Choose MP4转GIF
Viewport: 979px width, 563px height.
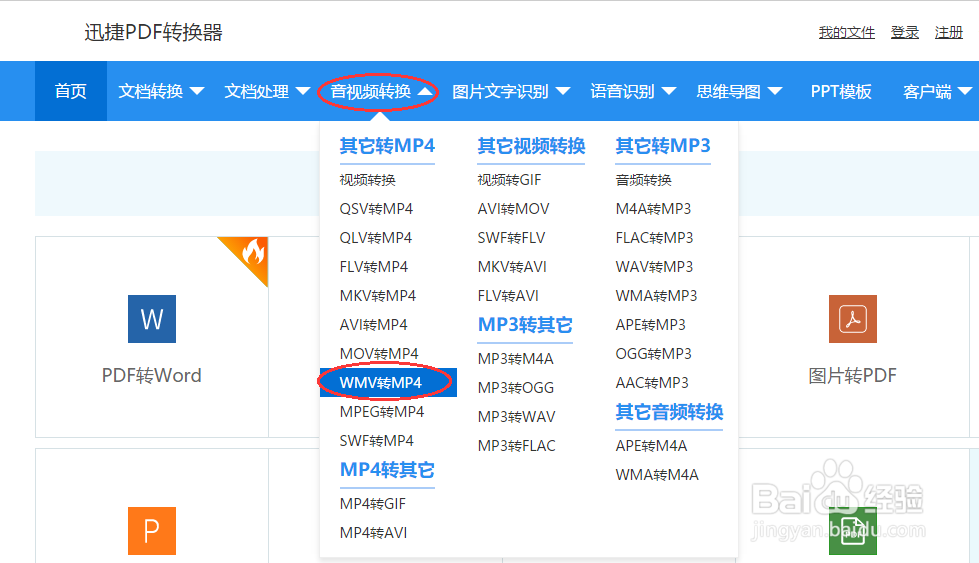[x=373, y=504]
